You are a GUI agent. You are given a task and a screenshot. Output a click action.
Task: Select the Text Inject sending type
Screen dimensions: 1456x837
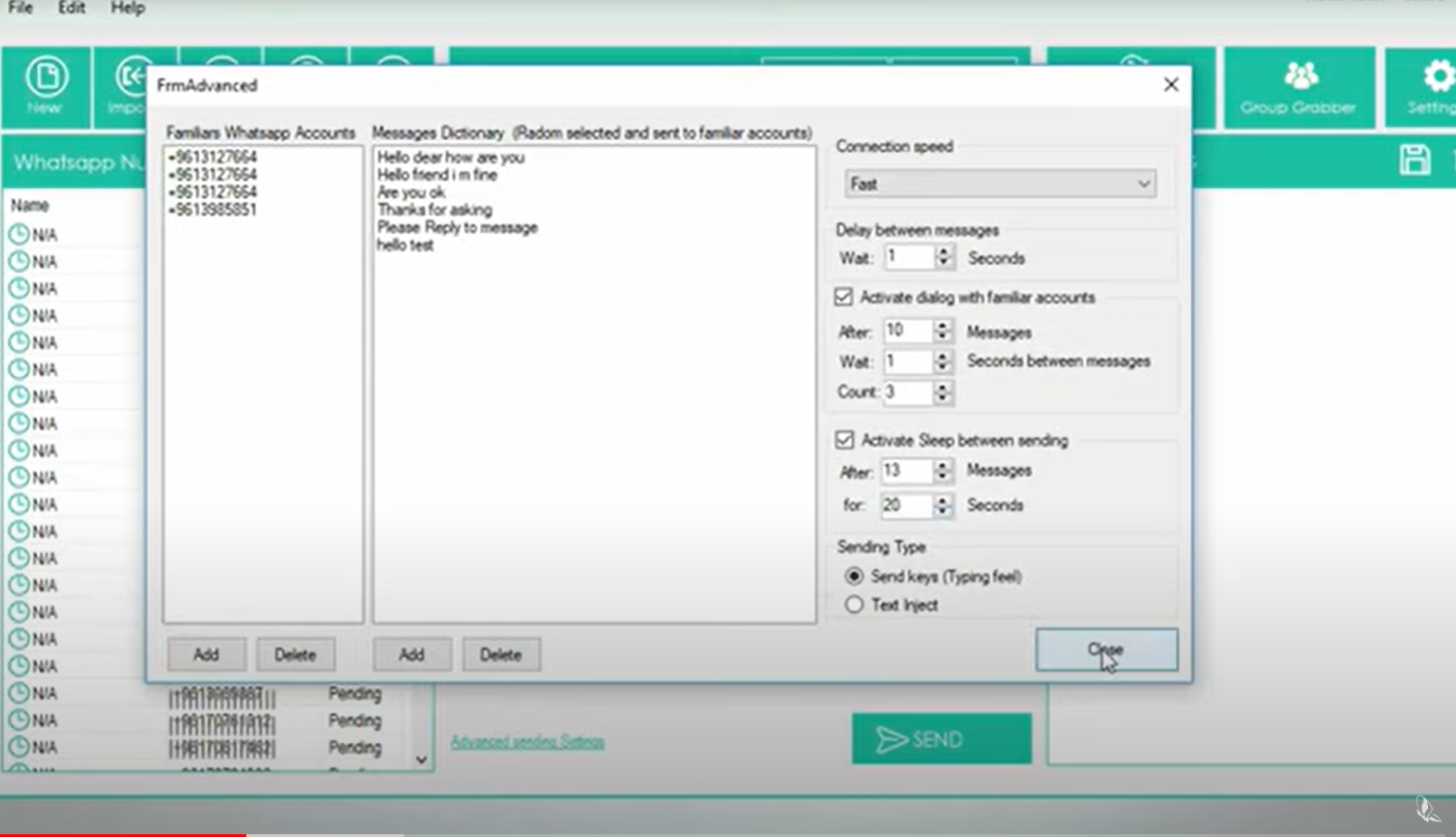[854, 605]
